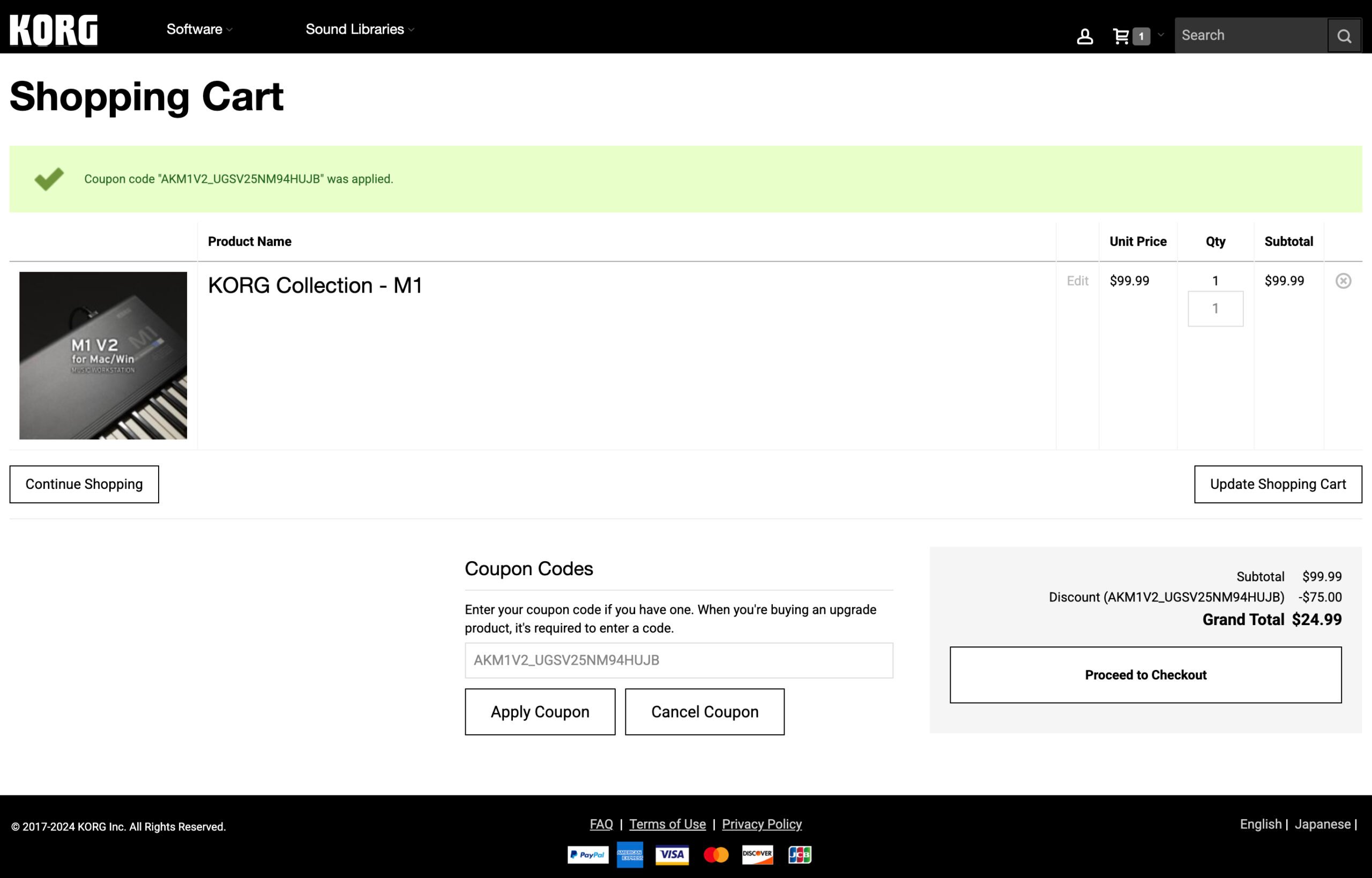Open the Privacy Policy link
Viewport: 1372px width, 878px height.
coord(762,824)
